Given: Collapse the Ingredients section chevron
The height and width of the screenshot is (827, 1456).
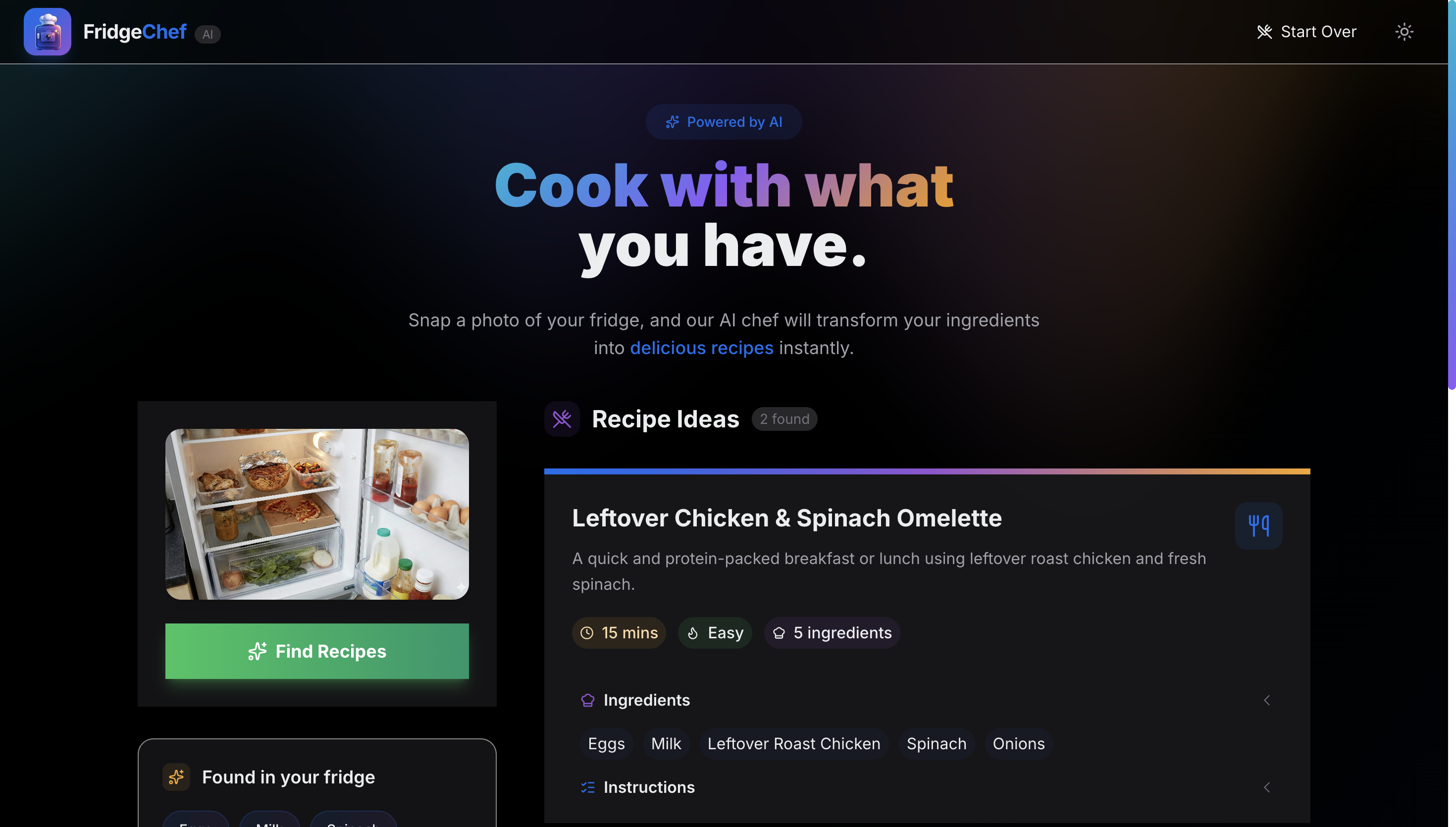Looking at the screenshot, I should point(1266,700).
